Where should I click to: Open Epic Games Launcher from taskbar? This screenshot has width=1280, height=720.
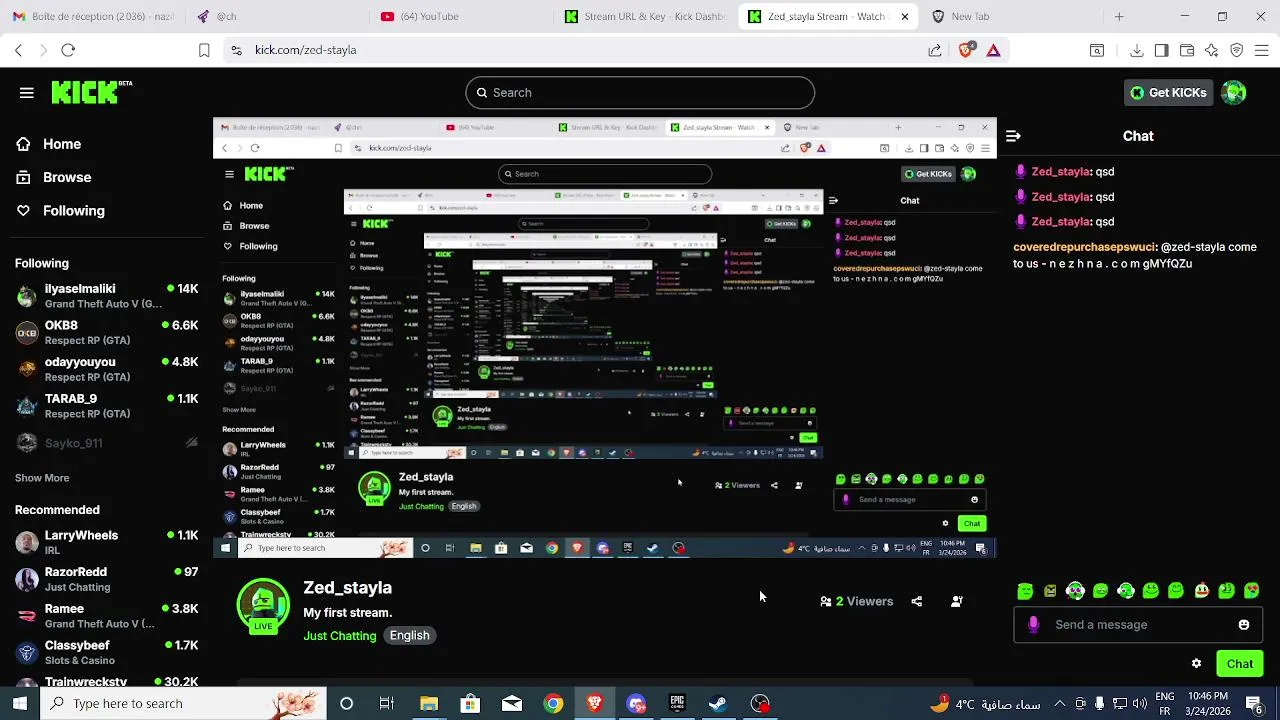[677, 704]
